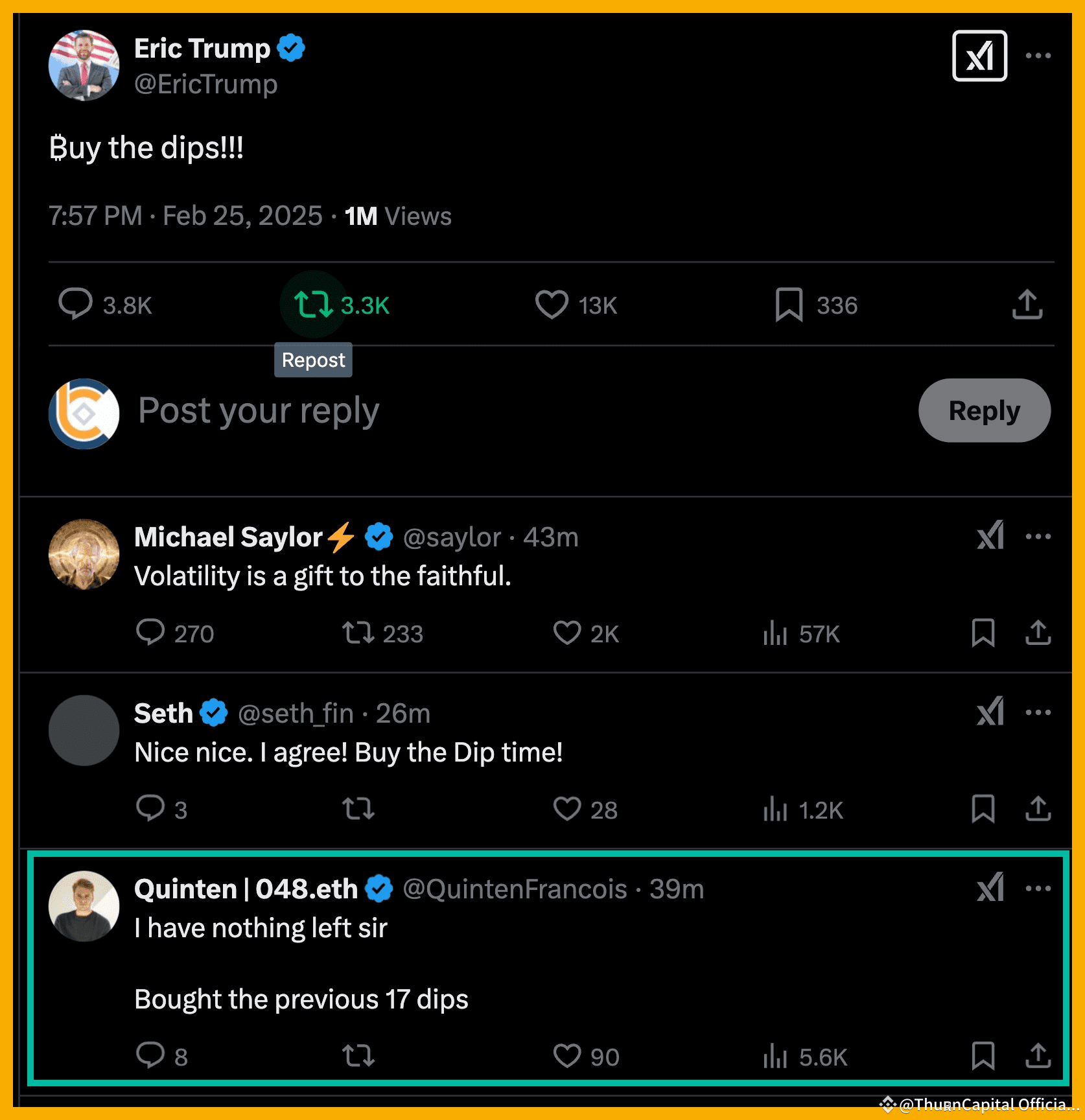Like Eric Trump's post with the heart toggle

[552, 304]
